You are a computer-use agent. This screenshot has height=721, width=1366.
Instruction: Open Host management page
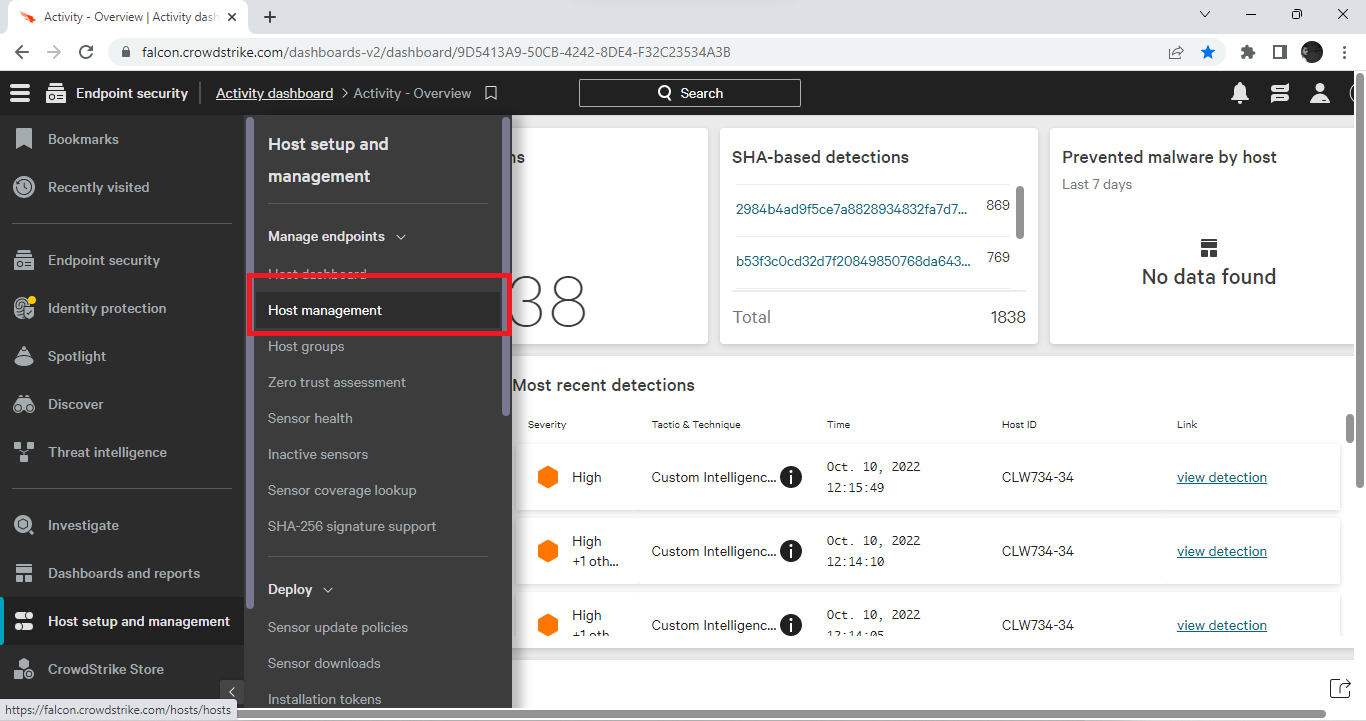[x=378, y=310]
